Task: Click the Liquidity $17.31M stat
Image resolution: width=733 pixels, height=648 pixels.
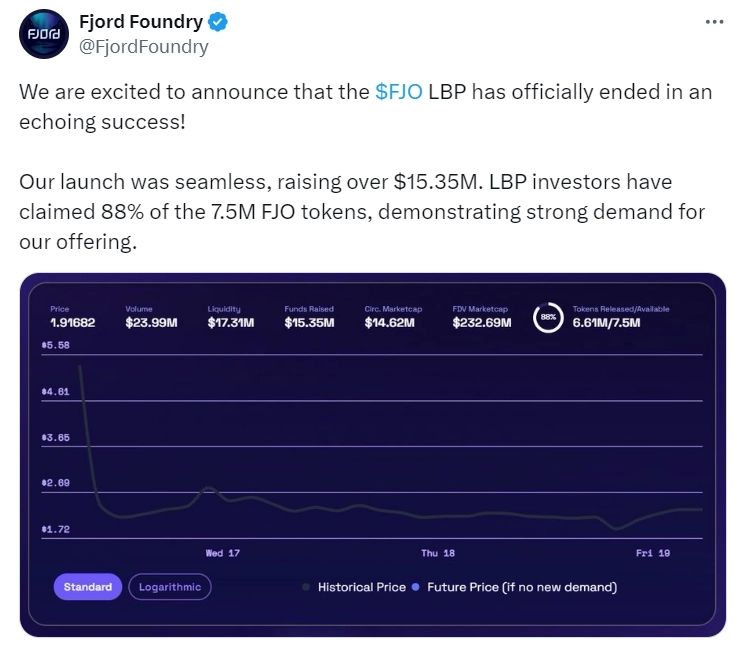Action: (231, 322)
